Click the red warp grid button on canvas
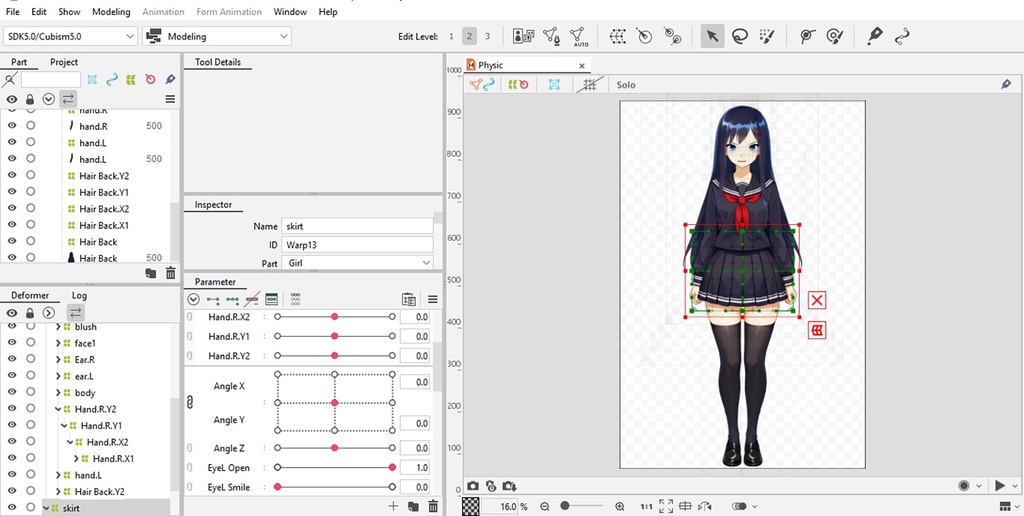The height and width of the screenshot is (516, 1024). (x=817, y=330)
